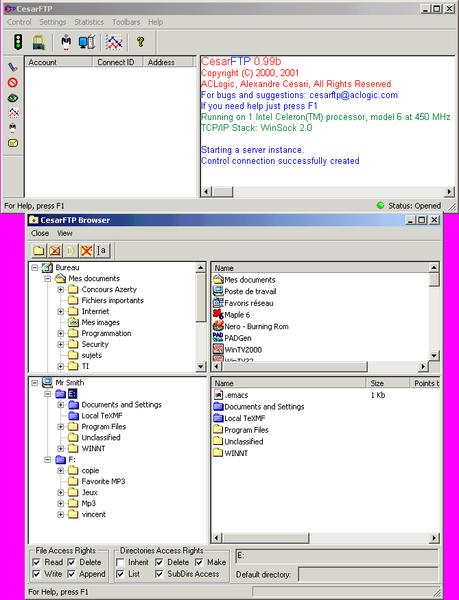Click the small man icon in sidebar
Screen dimensions: 459x600
13,128
